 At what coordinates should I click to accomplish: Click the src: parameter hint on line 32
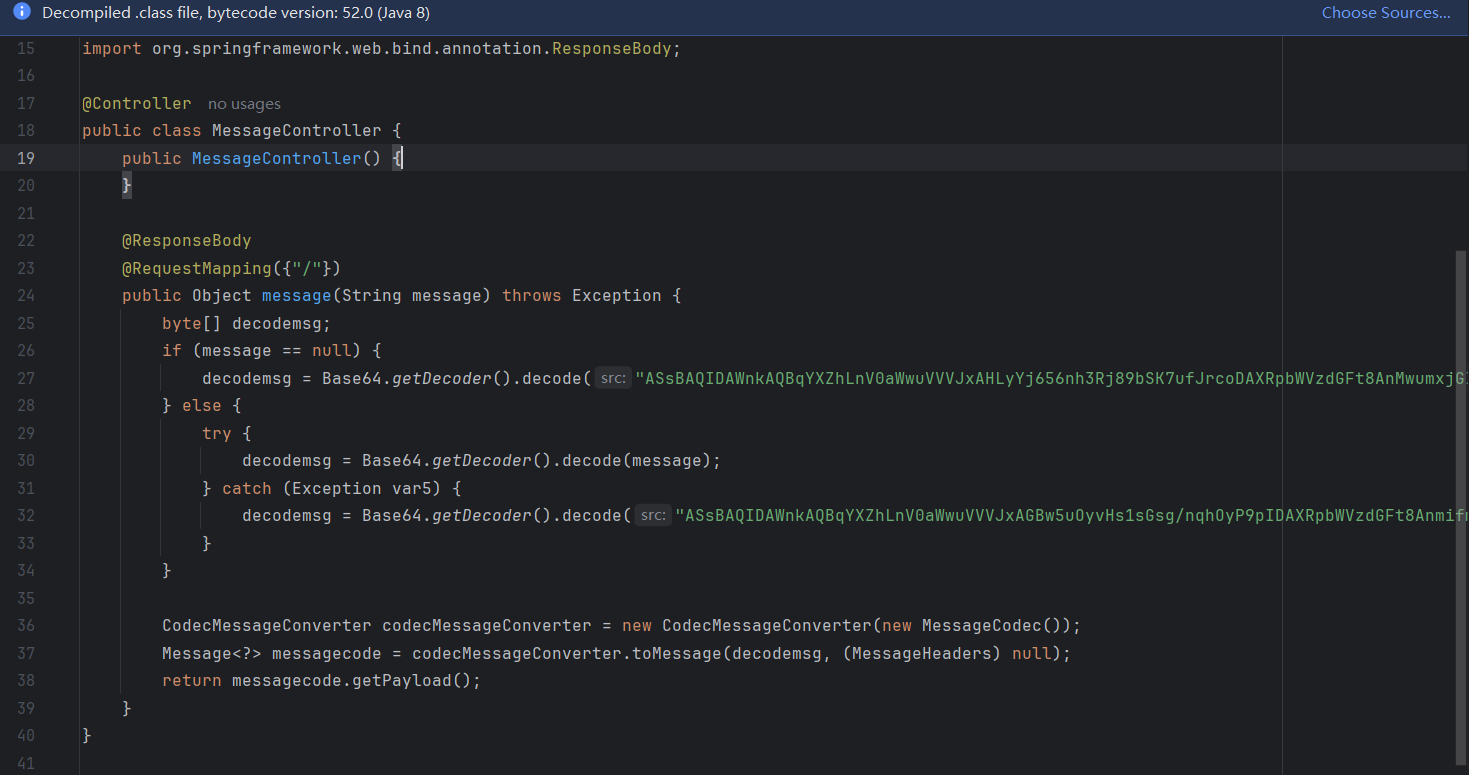652,515
